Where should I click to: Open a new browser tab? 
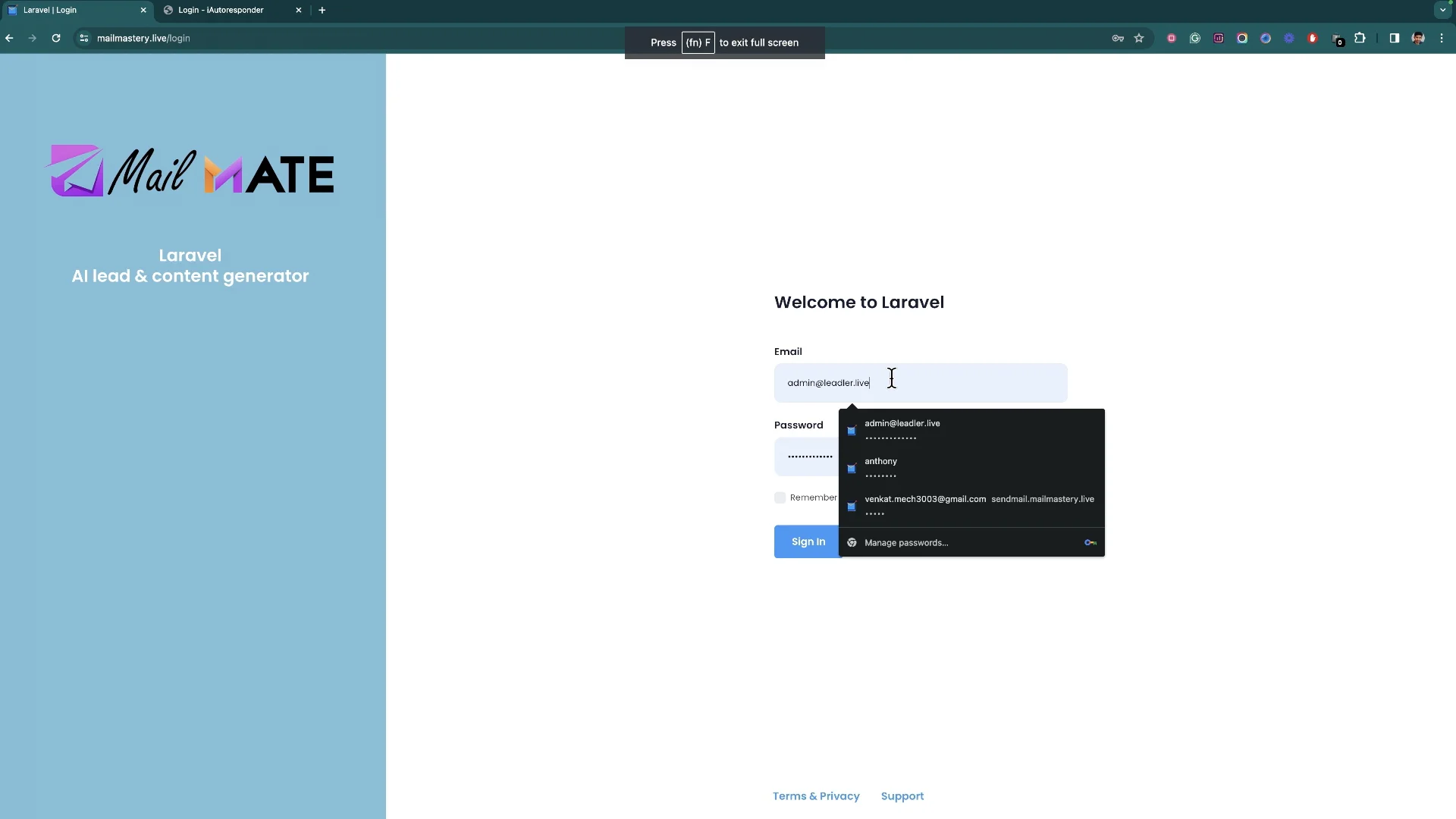pyautogui.click(x=322, y=10)
